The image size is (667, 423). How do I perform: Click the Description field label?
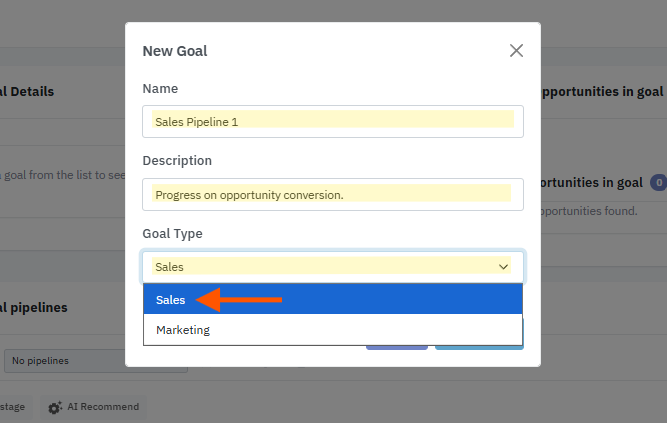177,161
